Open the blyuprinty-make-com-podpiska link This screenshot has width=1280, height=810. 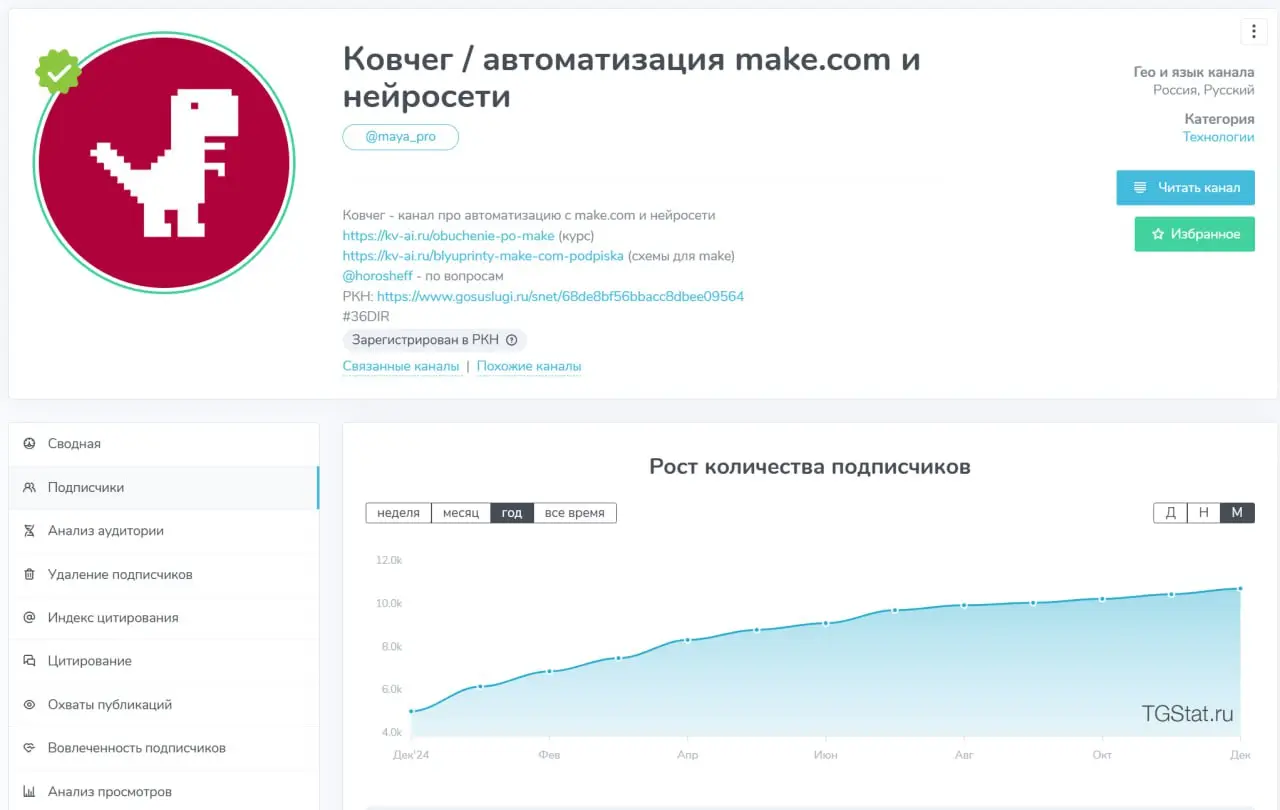click(x=483, y=256)
